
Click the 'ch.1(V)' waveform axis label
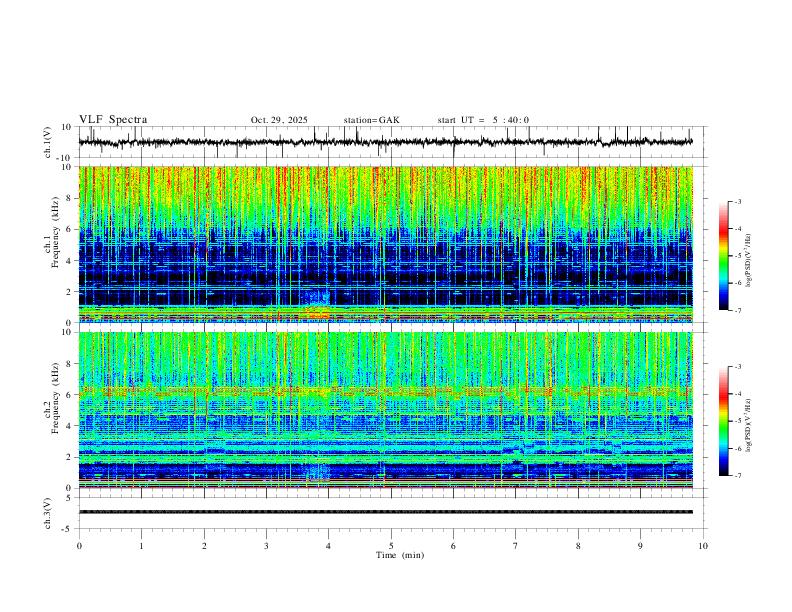tap(48, 142)
